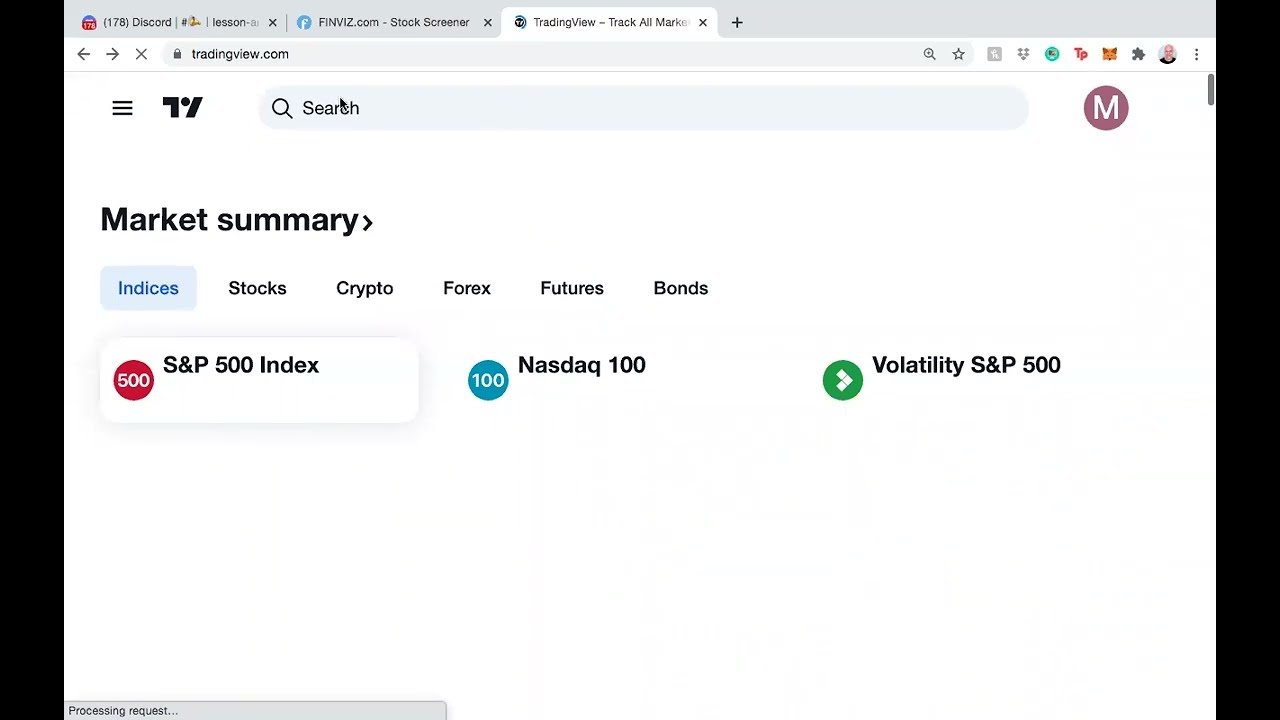This screenshot has width=1280, height=720.
Task: Open the Extensions puzzle piece menu
Action: coord(1138,54)
